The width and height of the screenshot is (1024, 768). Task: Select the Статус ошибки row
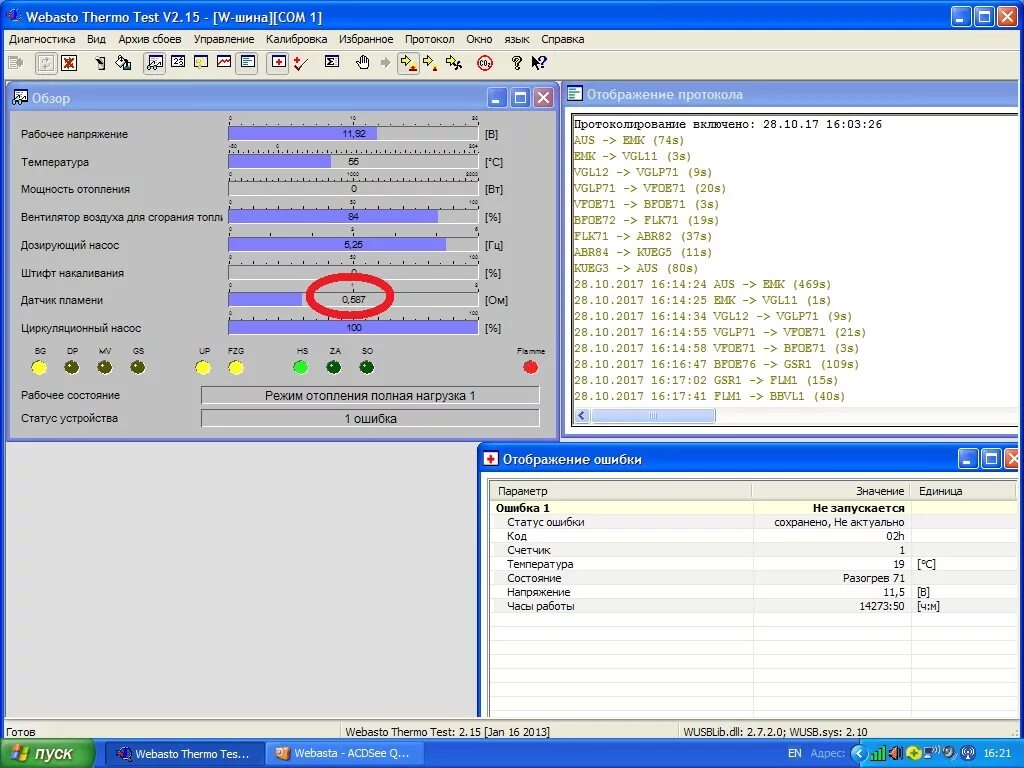(x=753, y=522)
